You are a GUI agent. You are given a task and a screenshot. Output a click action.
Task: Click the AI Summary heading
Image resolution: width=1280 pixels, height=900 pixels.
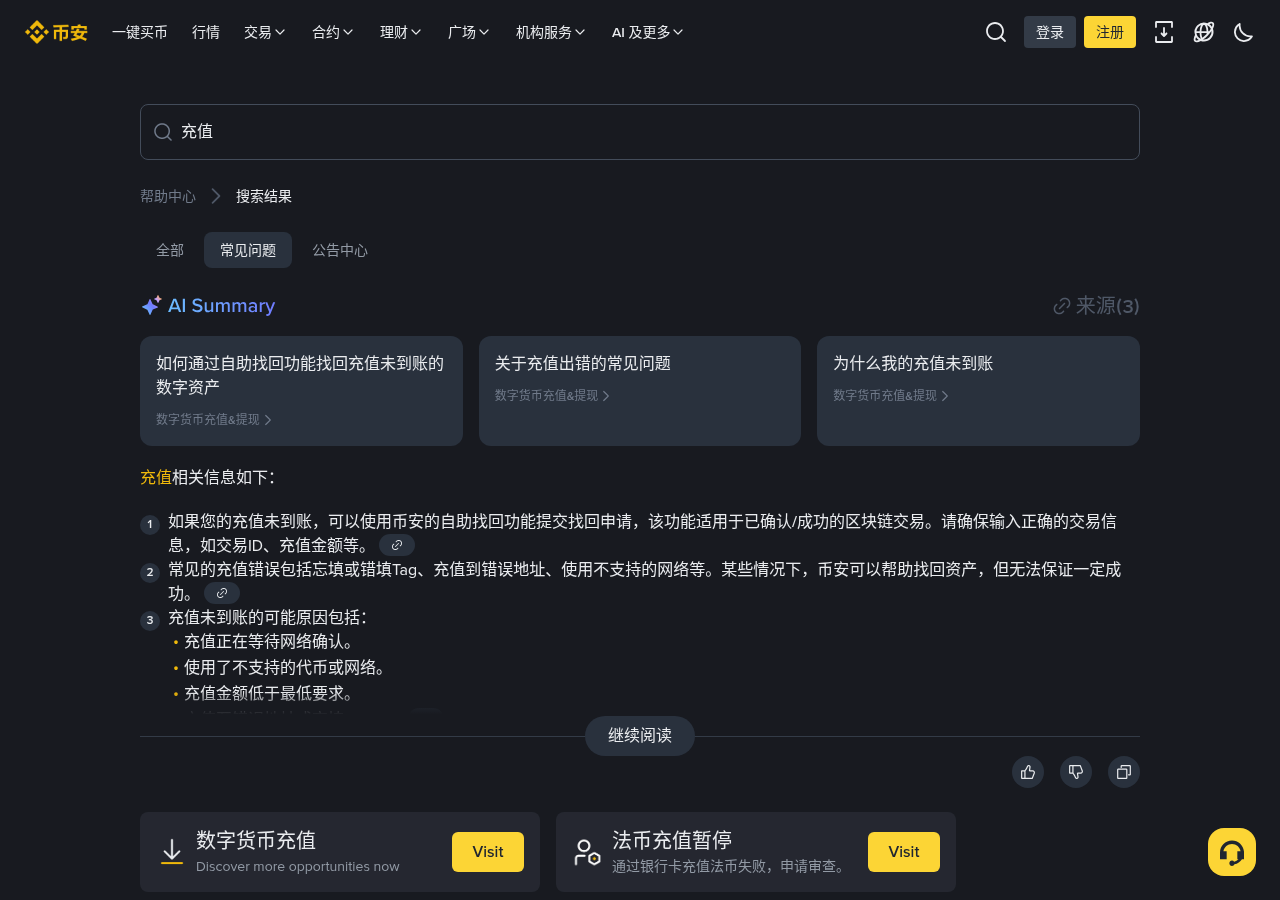[208, 306]
